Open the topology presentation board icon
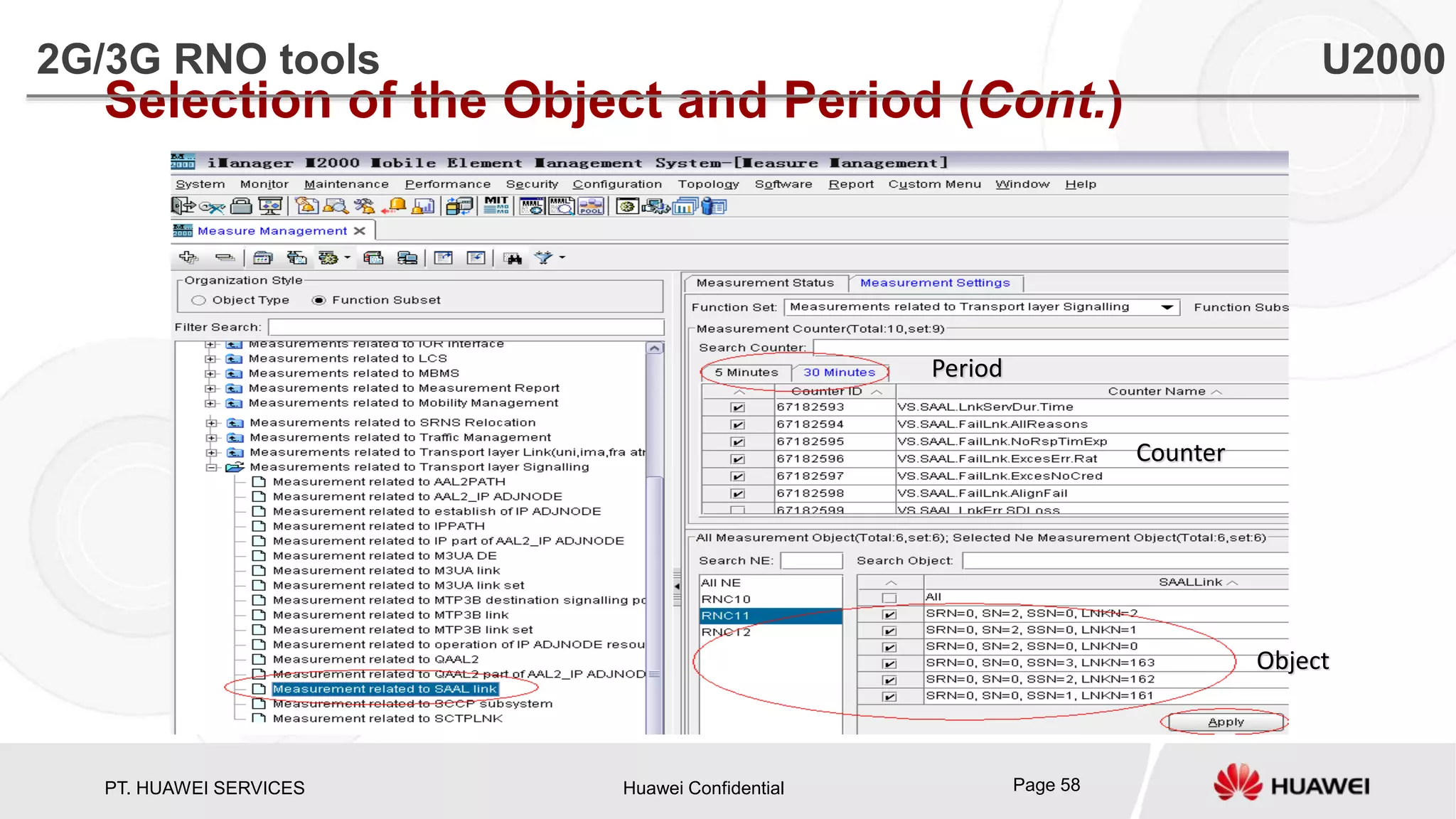The width and height of the screenshot is (1456, 819). [x=270, y=206]
